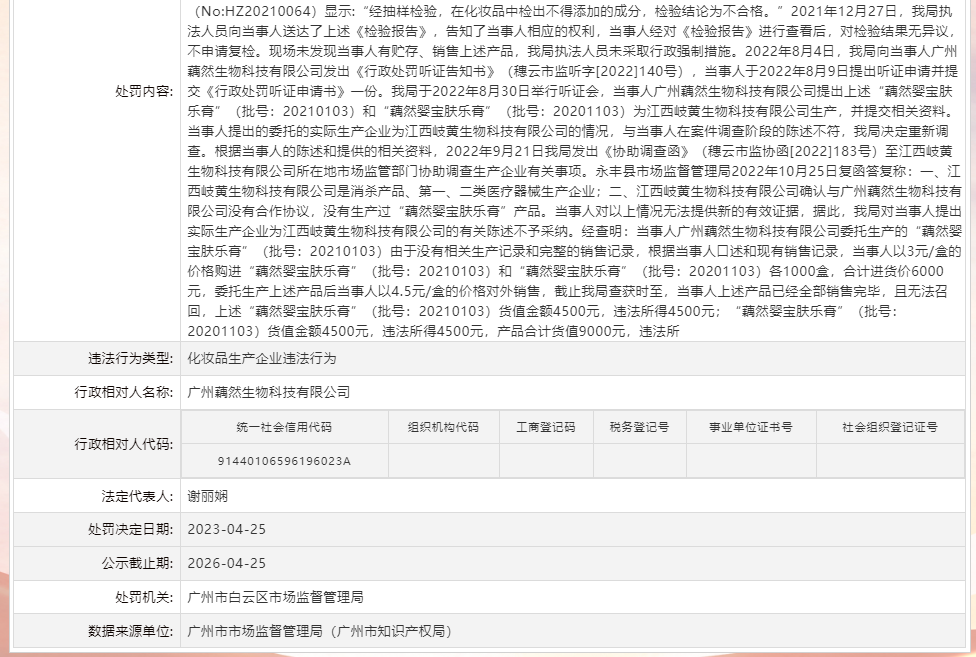Viewport: 976px width, 657px height.
Task: Select credit code 91440106596196023A
Action: [284, 461]
